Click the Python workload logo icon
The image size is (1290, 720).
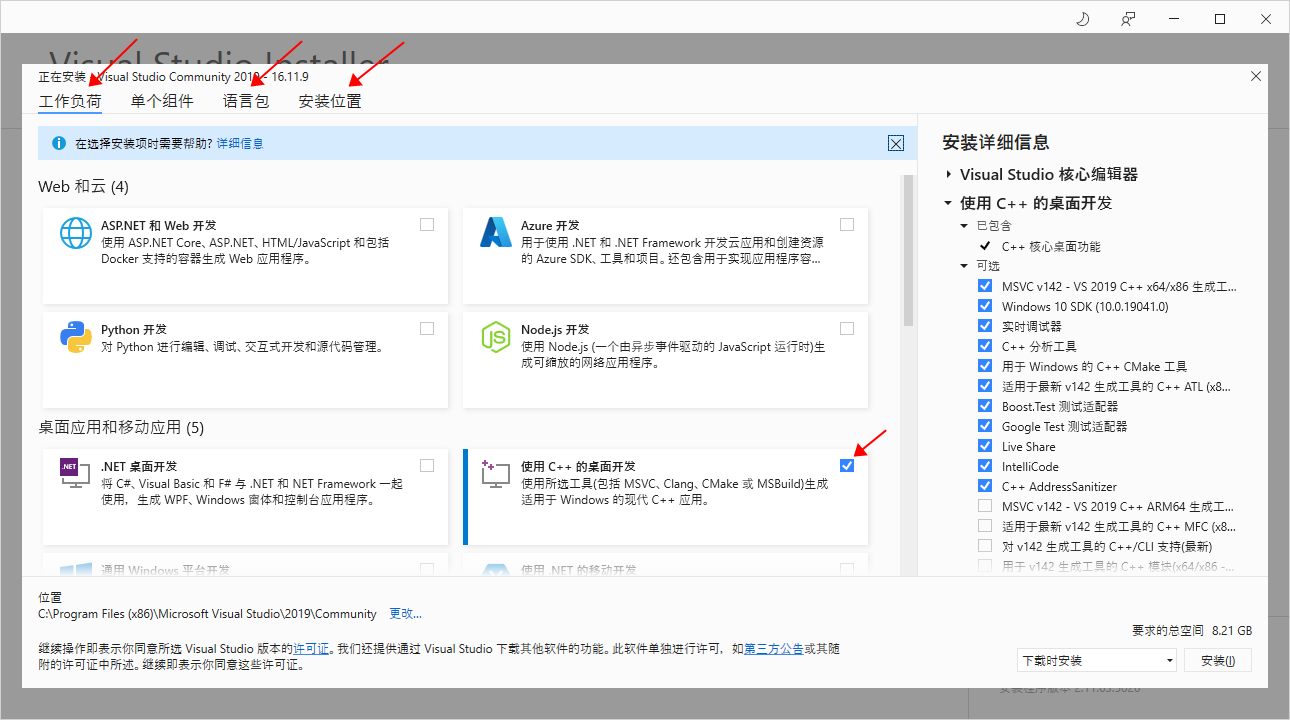[76, 337]
